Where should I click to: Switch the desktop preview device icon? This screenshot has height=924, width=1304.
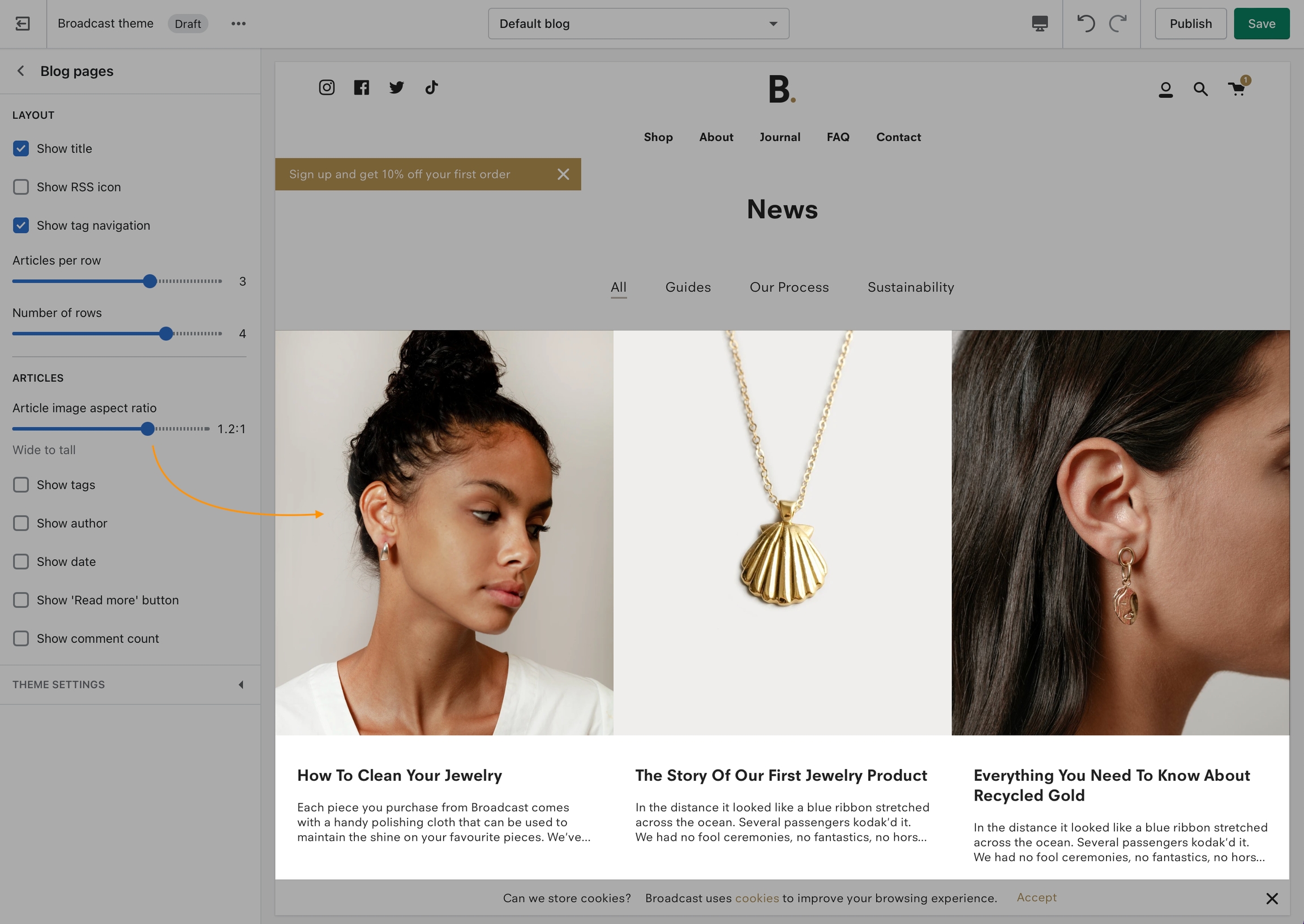click(x=1040, y=23)
